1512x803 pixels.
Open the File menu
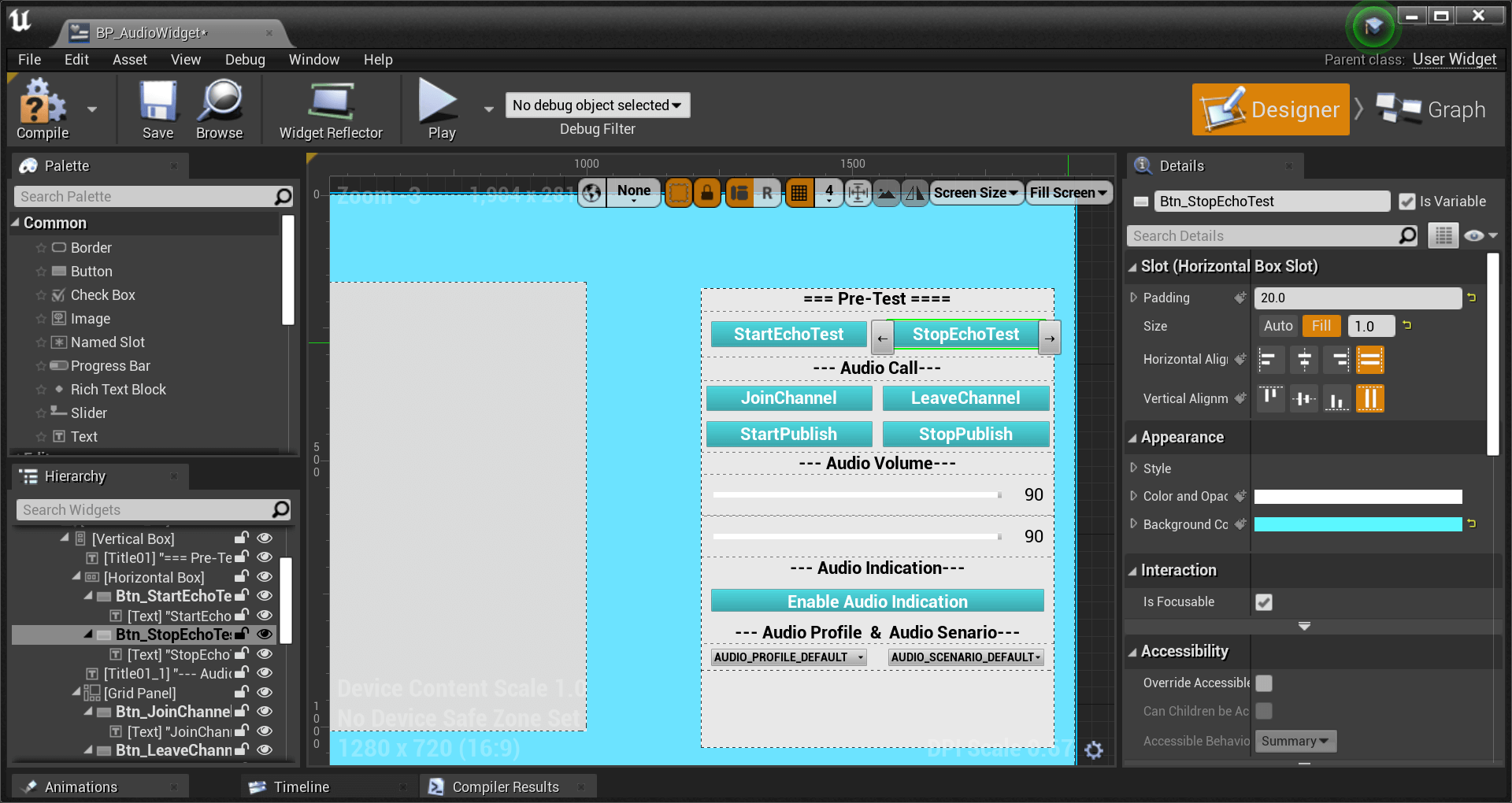[x=29, y=60]
